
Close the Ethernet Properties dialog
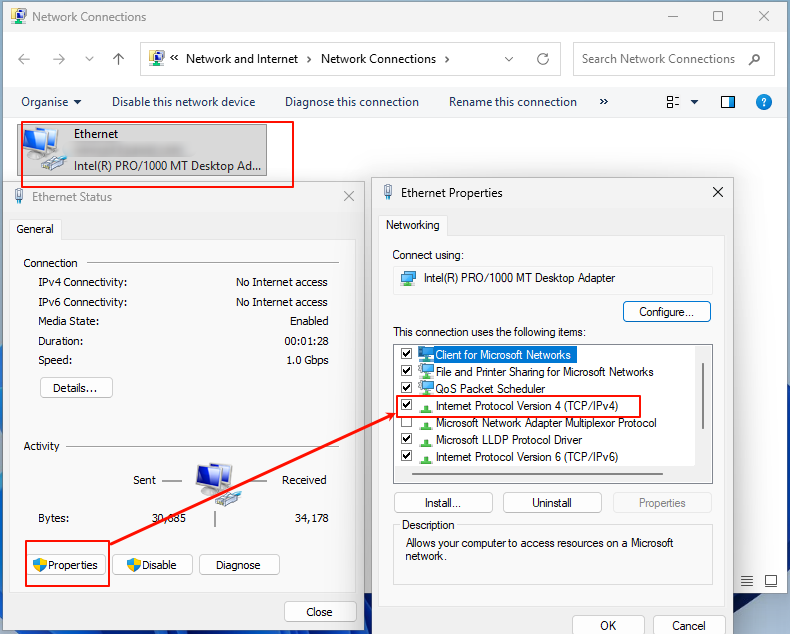pyautogui.click(x=718, y=192)
